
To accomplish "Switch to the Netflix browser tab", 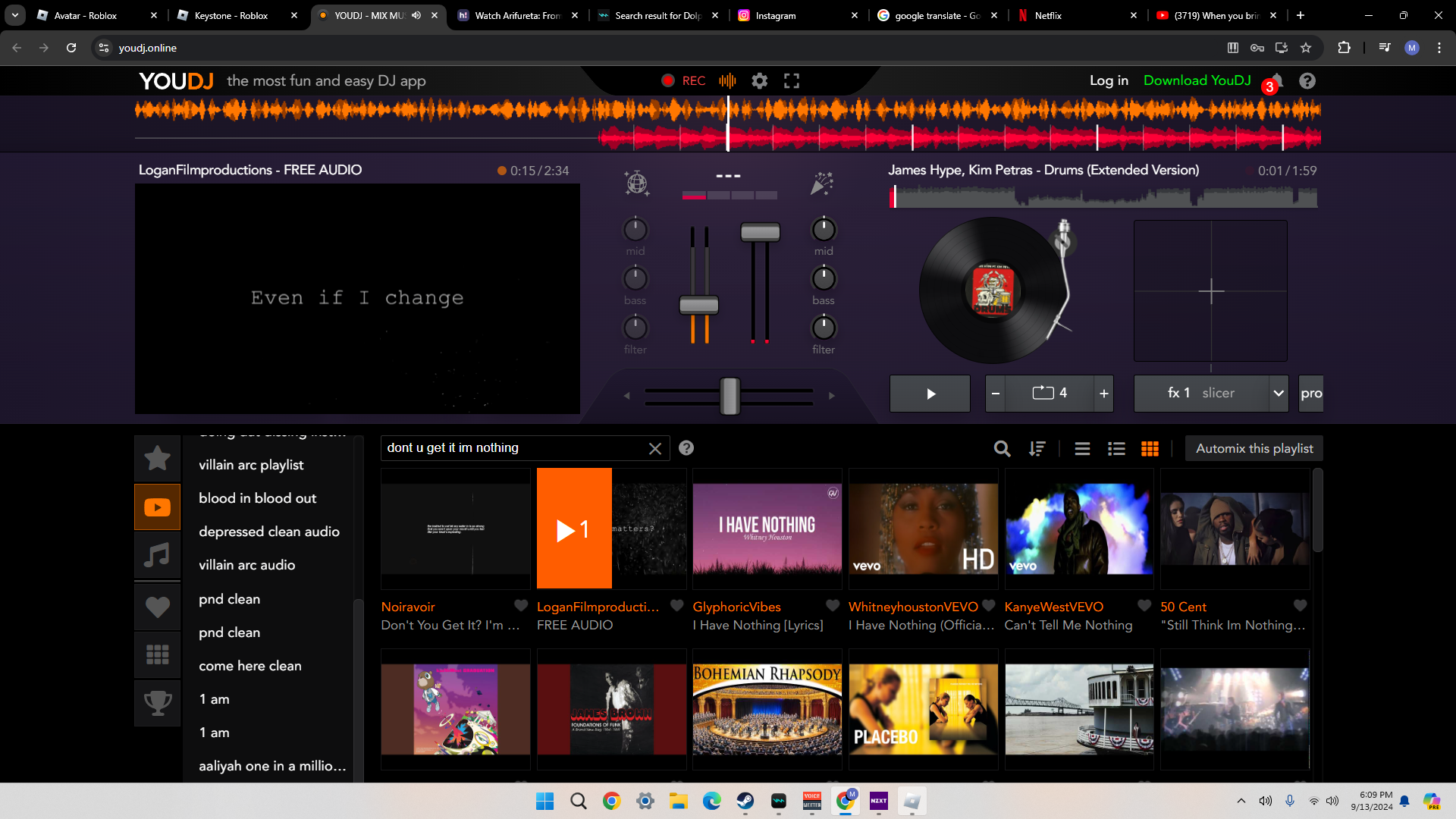I will (1075, 15).
